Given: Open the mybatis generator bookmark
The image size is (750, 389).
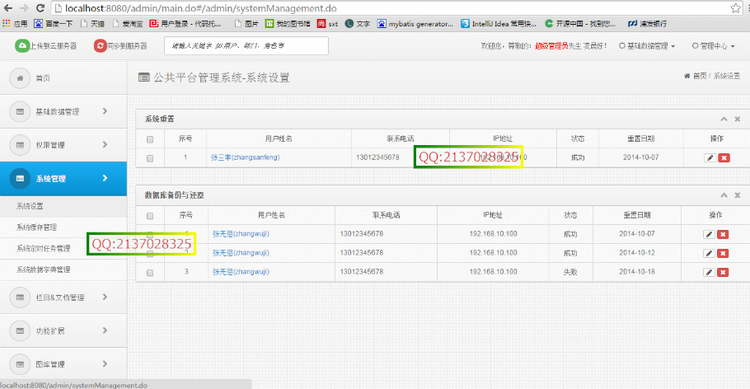Looking at the screenshot, I should click(x=415, y=23).
